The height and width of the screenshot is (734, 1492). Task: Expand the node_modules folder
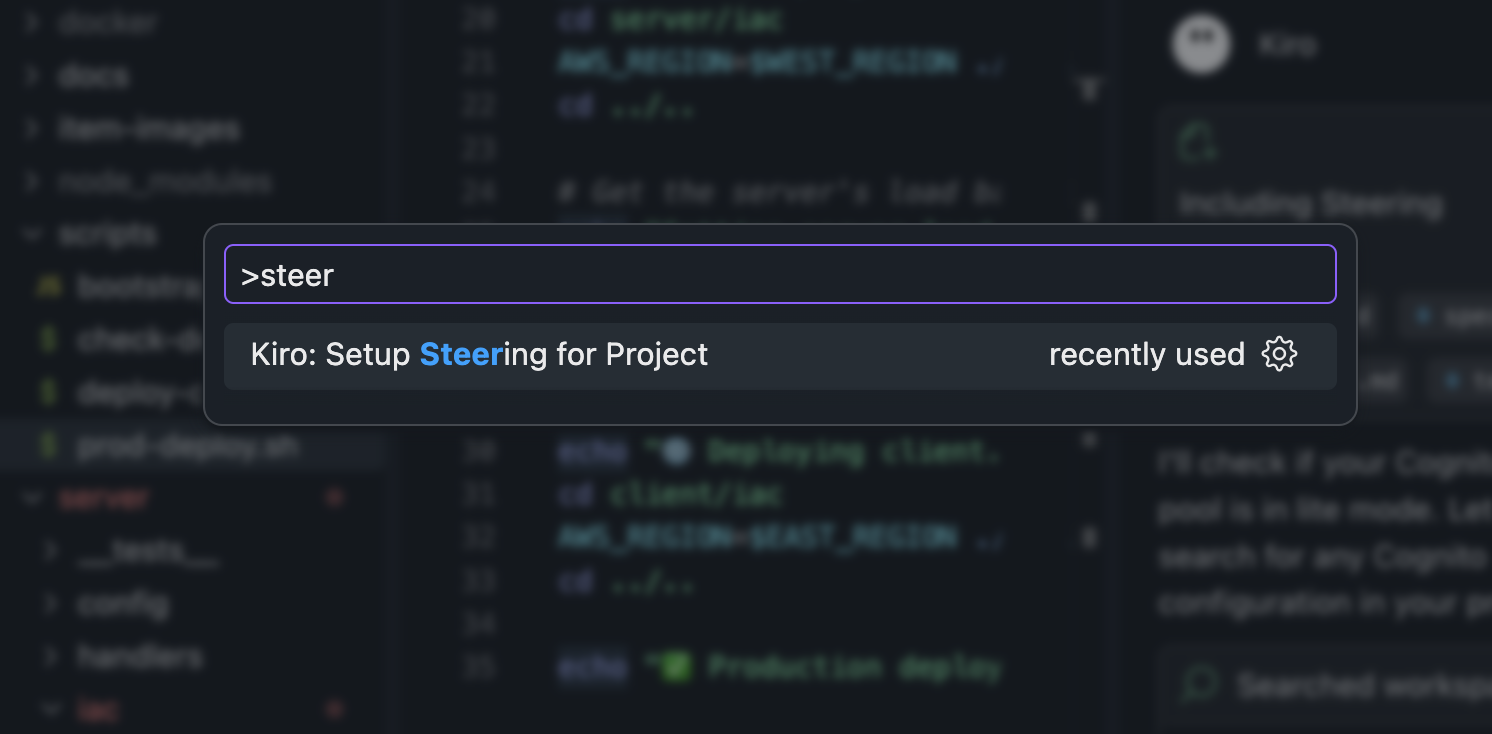(32, 182)
